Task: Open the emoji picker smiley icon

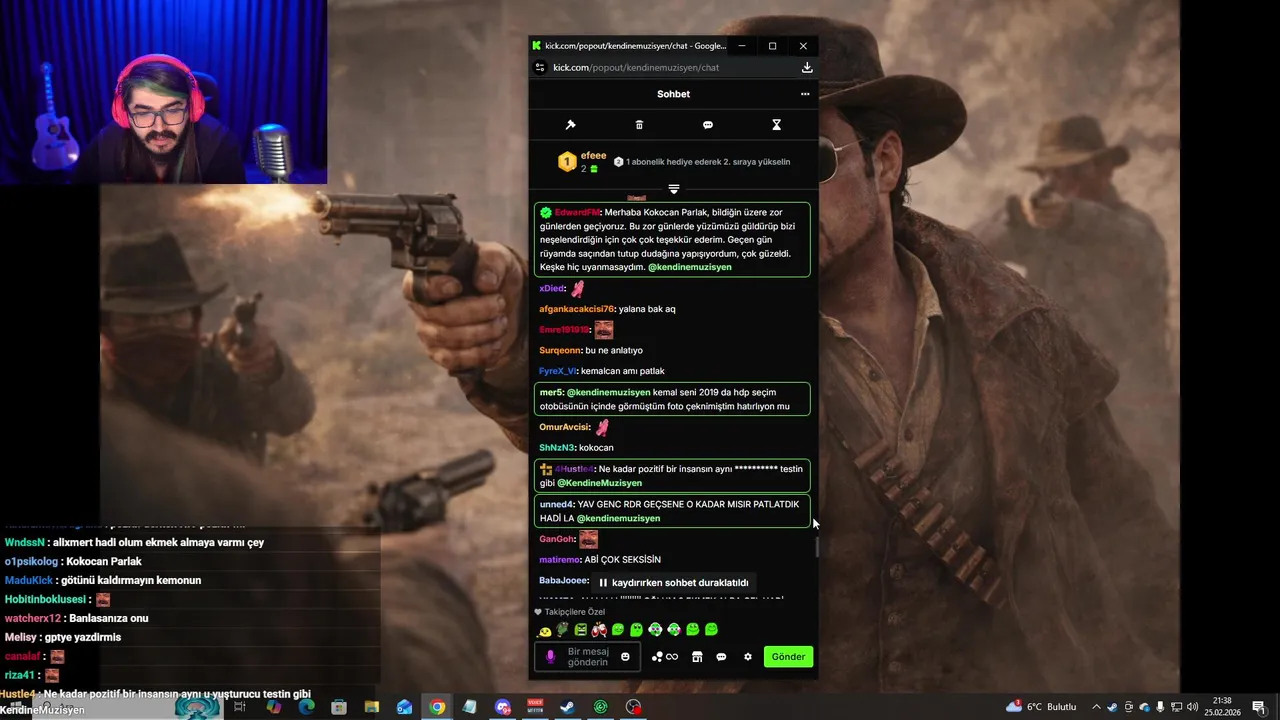Action: [626, 657]
